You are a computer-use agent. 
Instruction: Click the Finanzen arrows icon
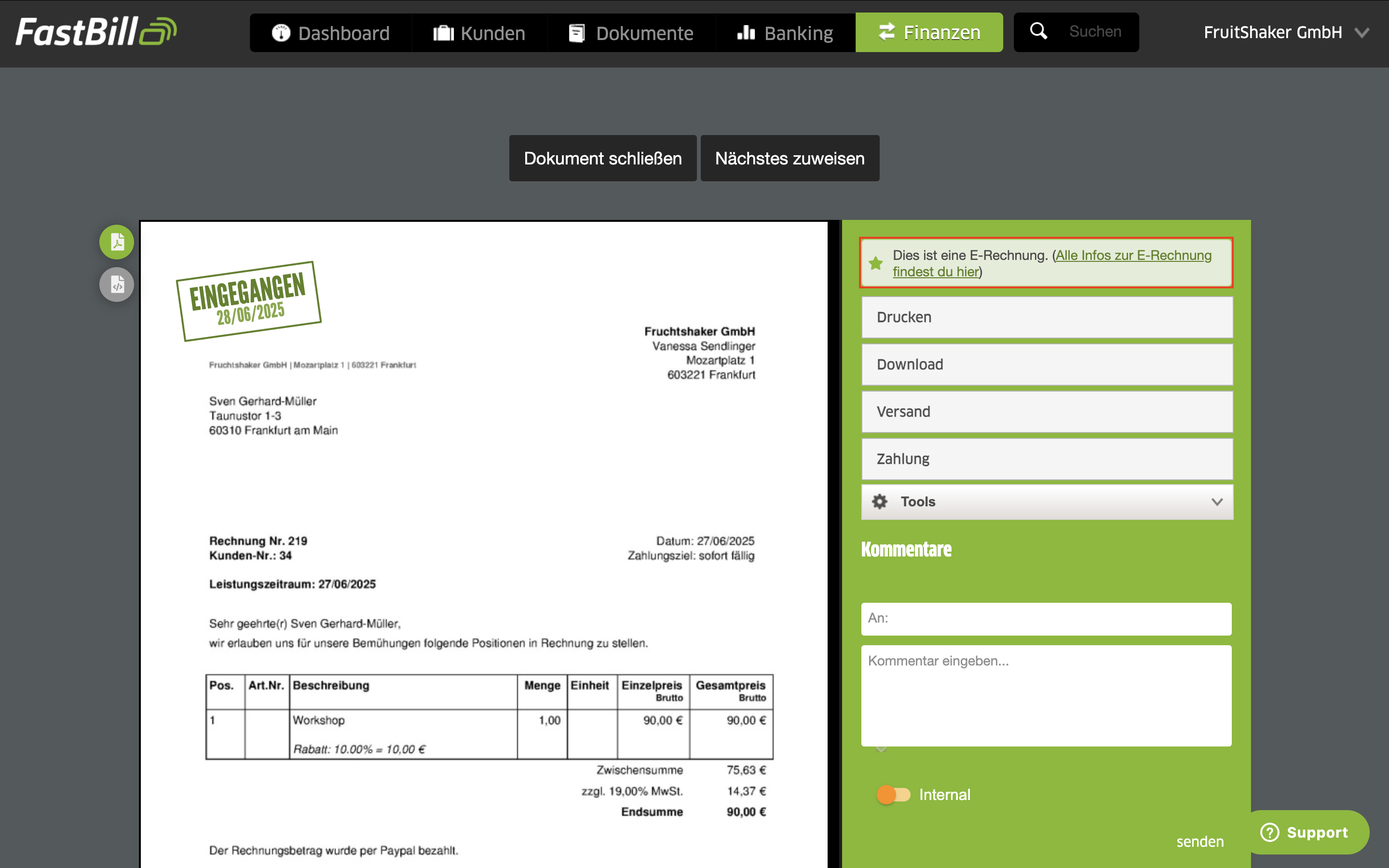pyautogui.click(x=887, y=31)
